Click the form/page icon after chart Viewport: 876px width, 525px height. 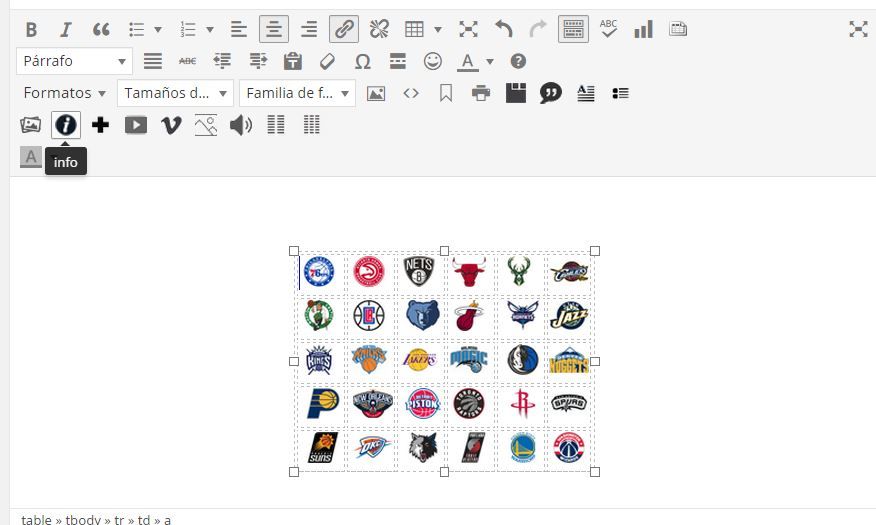tap(678, 29)
